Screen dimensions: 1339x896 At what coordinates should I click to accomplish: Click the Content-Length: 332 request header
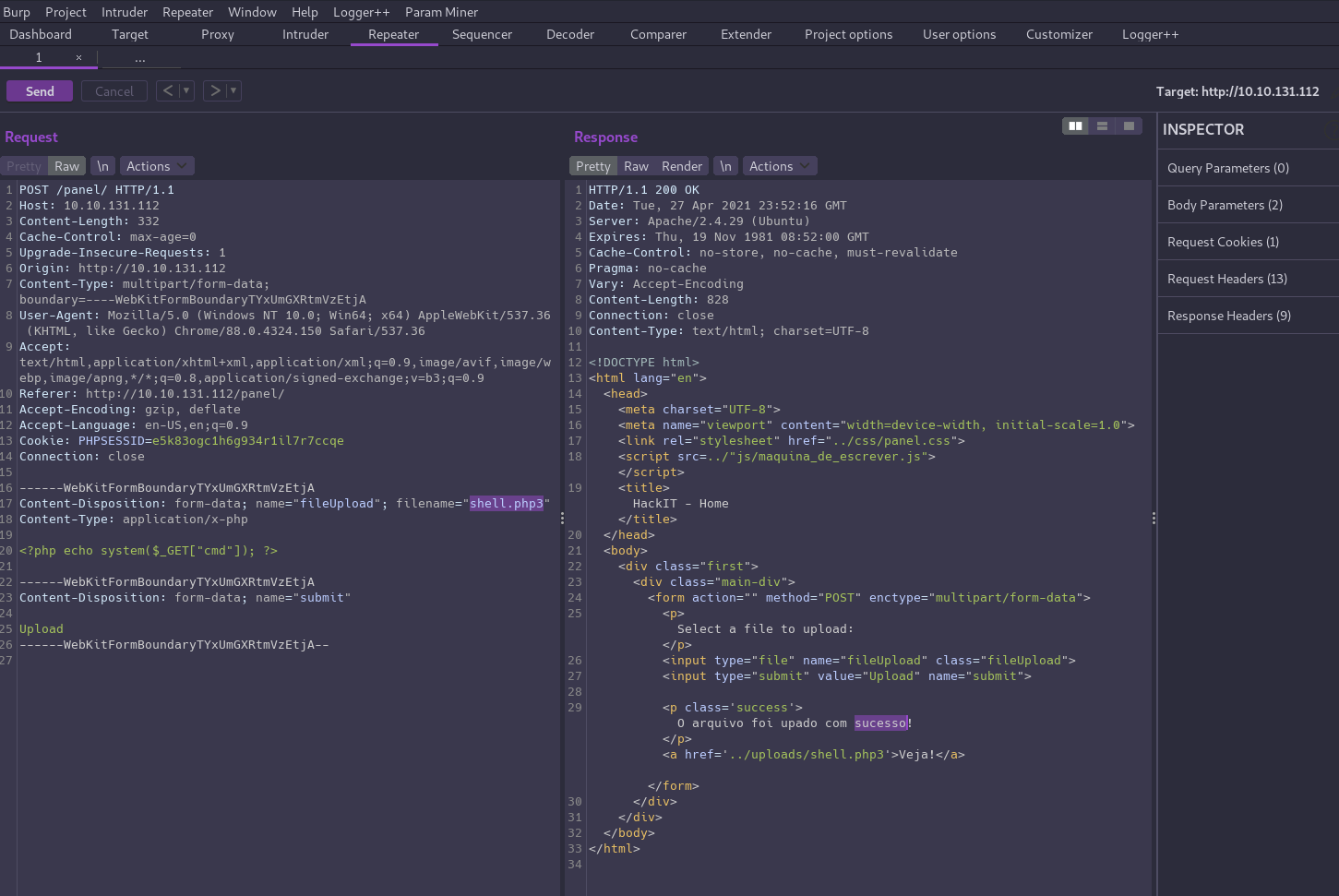90,221
